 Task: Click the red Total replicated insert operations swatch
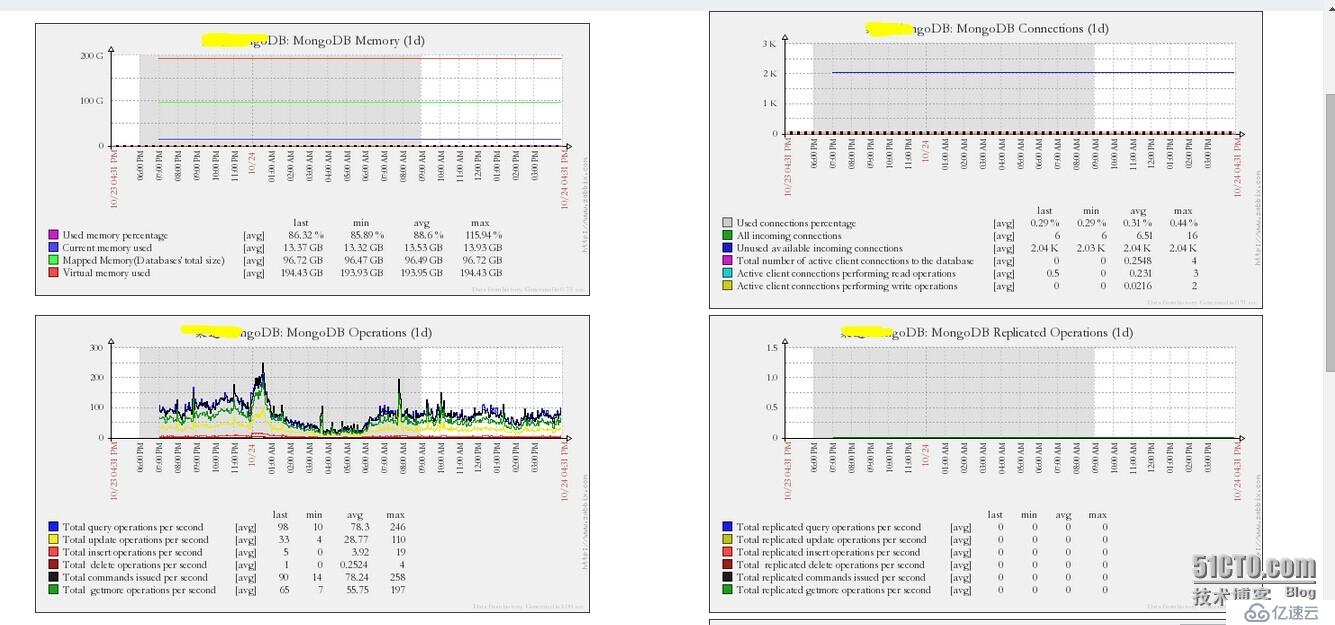728,552
